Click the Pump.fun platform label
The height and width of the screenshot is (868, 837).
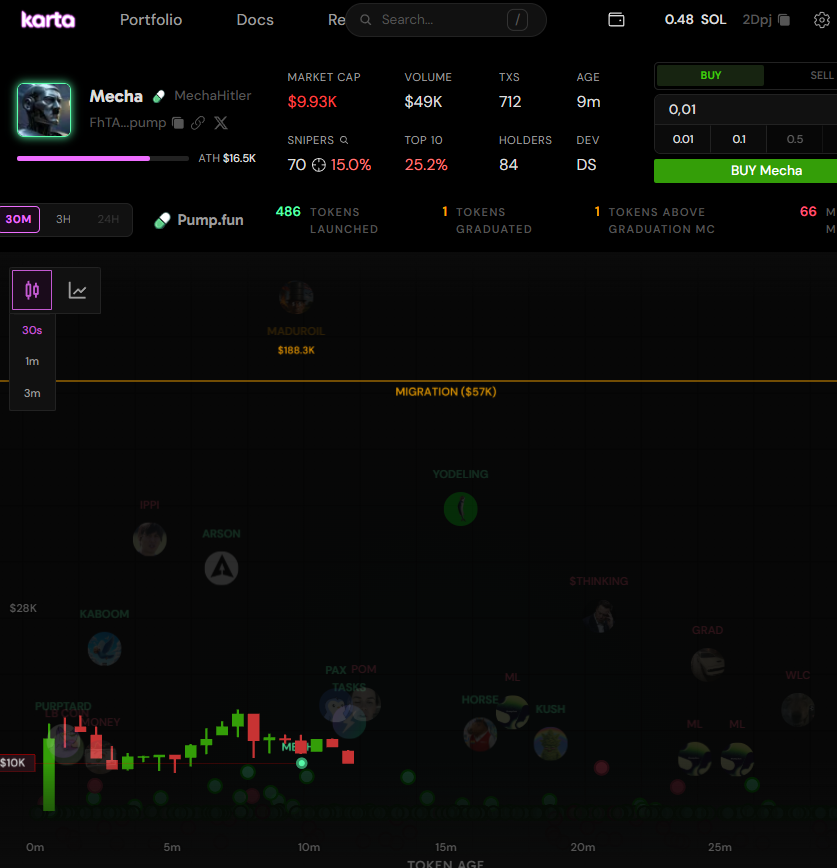[199, 220]
